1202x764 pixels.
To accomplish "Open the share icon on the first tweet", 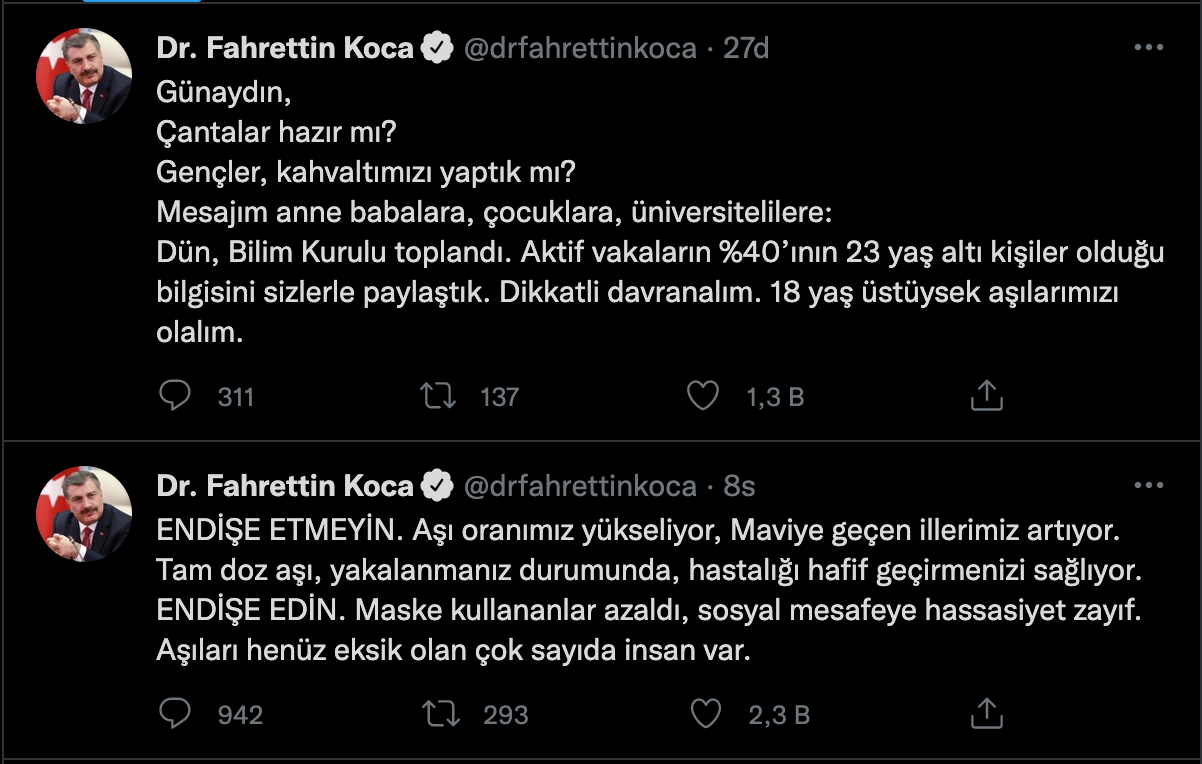I will tap(987, 396).
